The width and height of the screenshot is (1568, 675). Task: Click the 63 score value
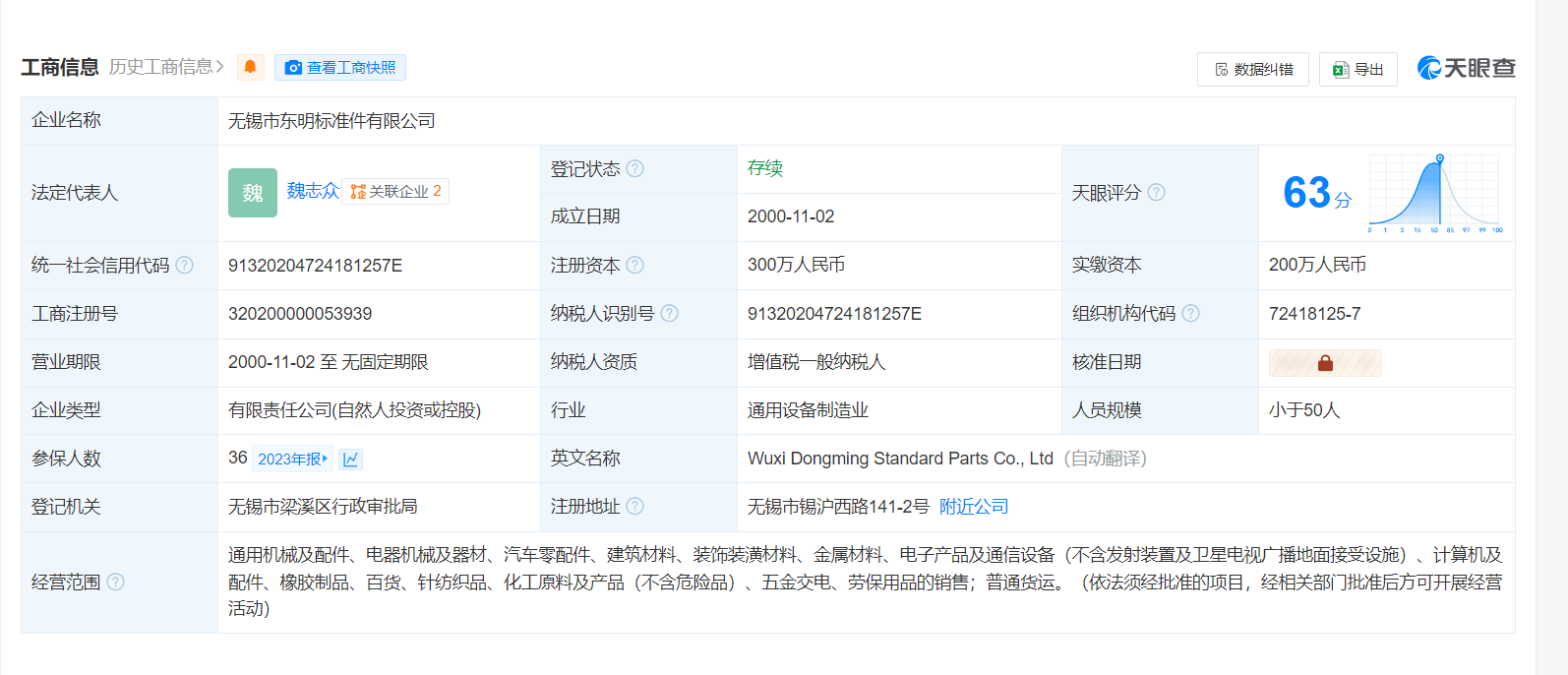coord(1307,193)
